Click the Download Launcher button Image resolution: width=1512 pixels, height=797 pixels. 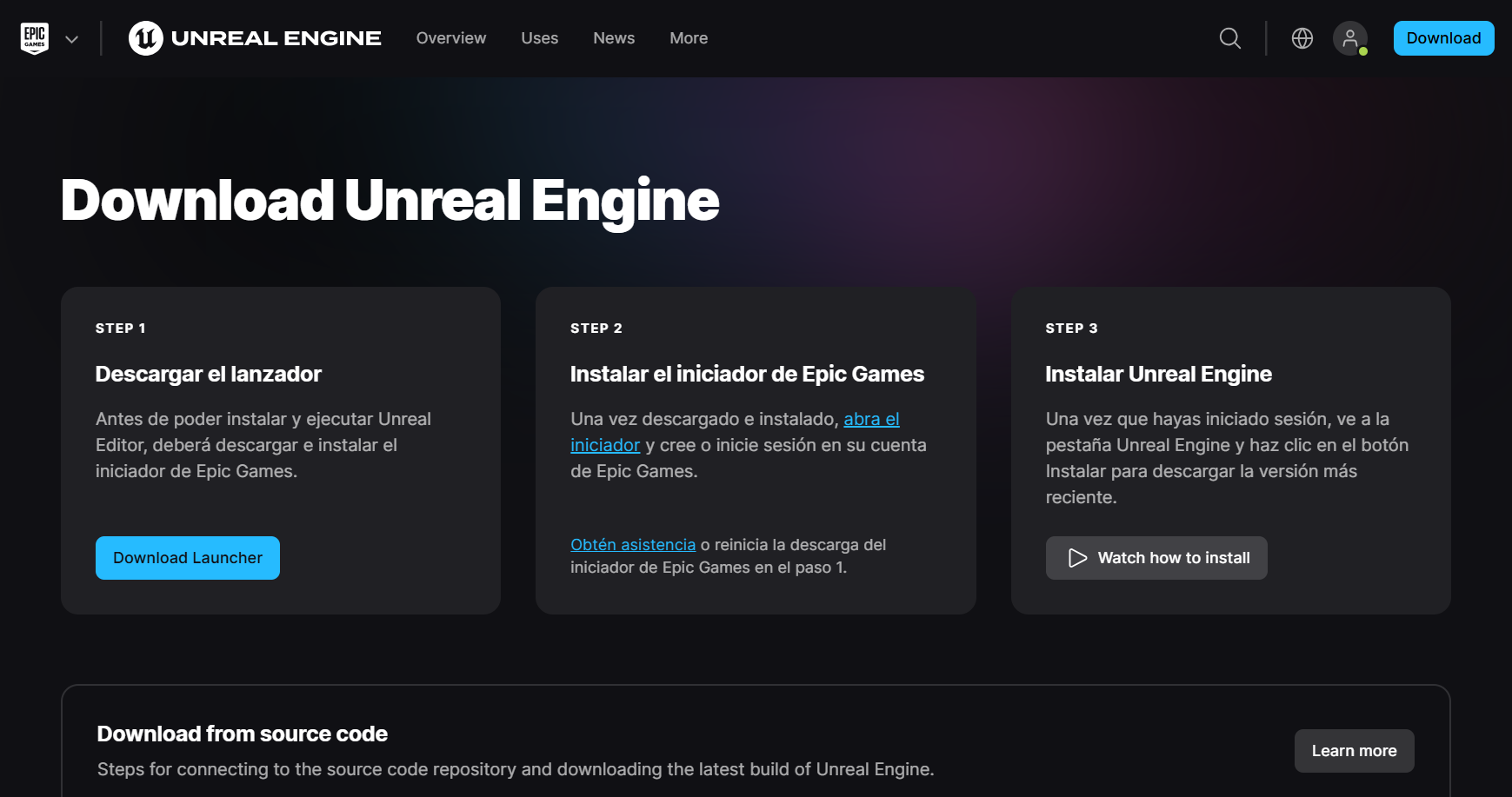click(x=188, y=558)
